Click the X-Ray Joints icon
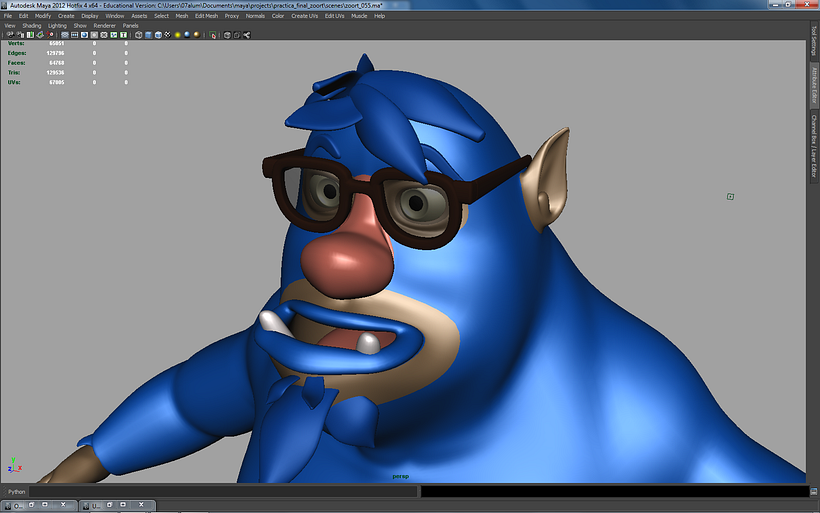820x513 pixels. tap(246, 35)
